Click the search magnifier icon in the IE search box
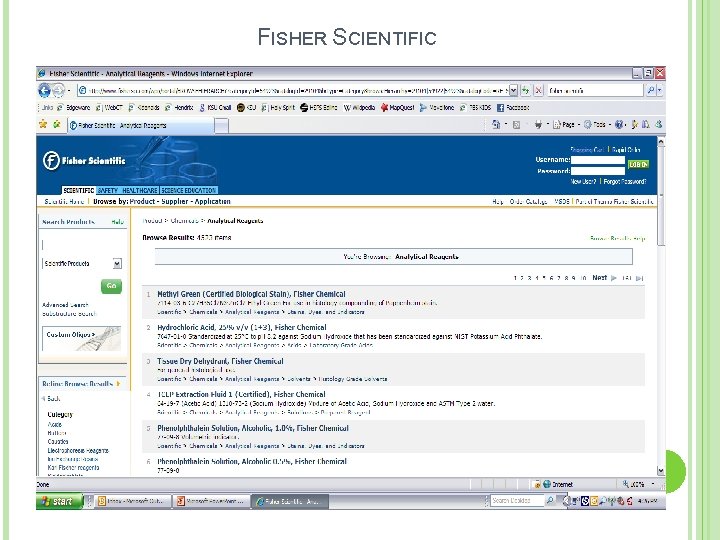 [x=650, y=90]
